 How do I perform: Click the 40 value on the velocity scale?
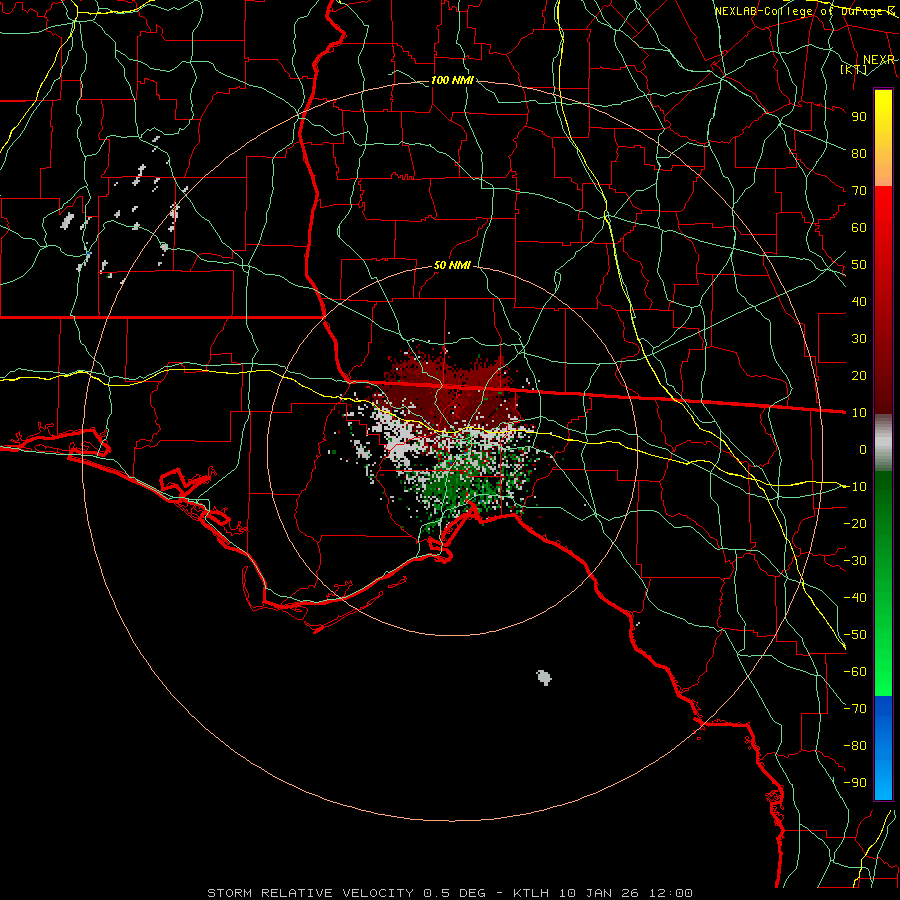coord(859,301)
